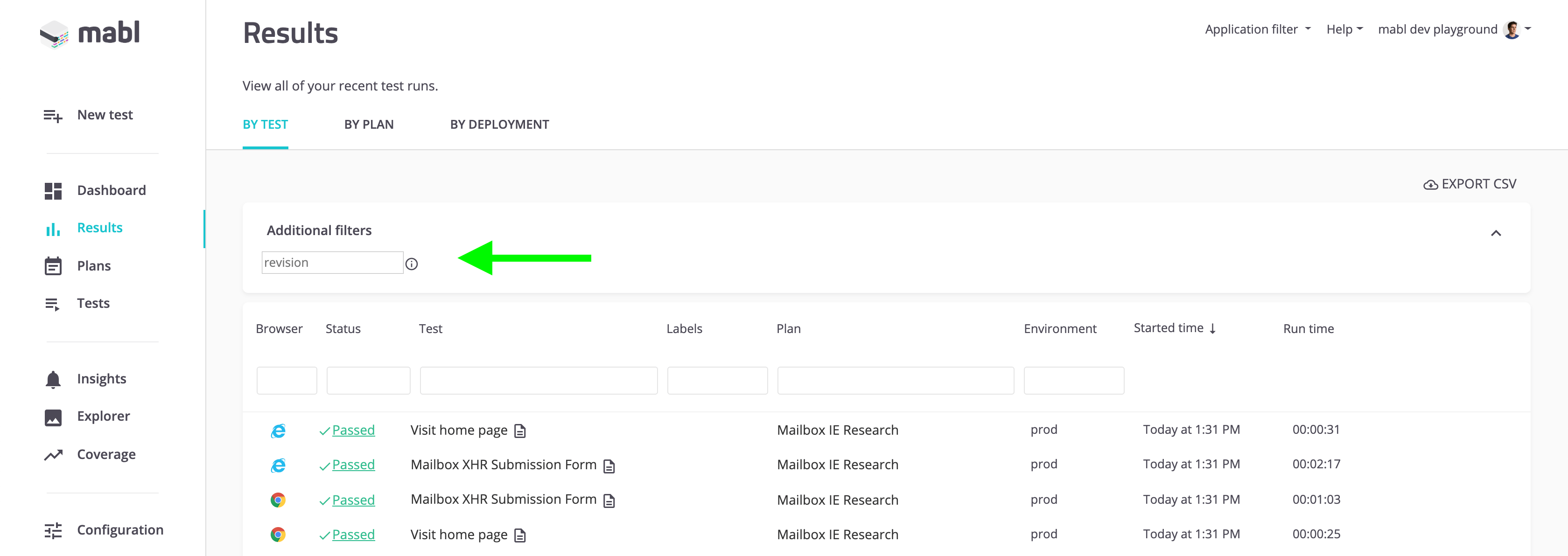Switch to the BY DEPLOYMENT tab
The image size is (1568, 556).
pos(499,124)
